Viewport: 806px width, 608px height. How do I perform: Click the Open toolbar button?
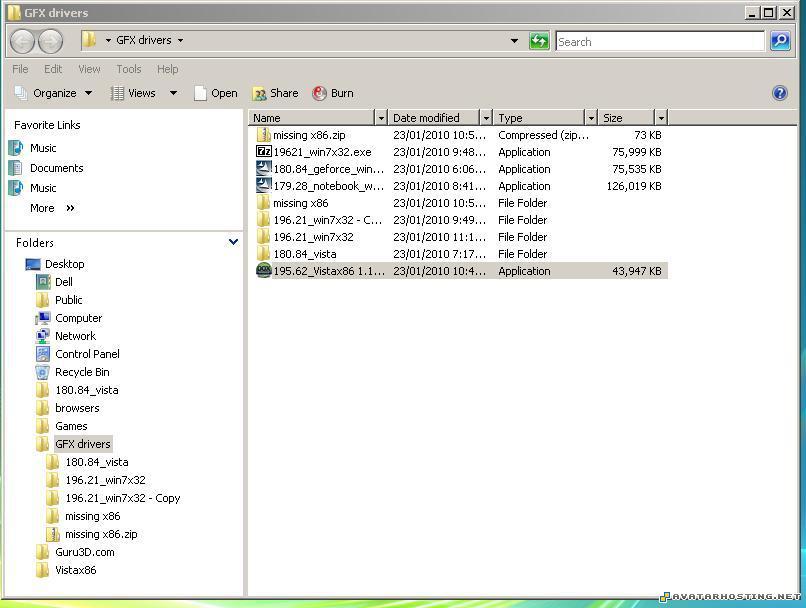215,93
